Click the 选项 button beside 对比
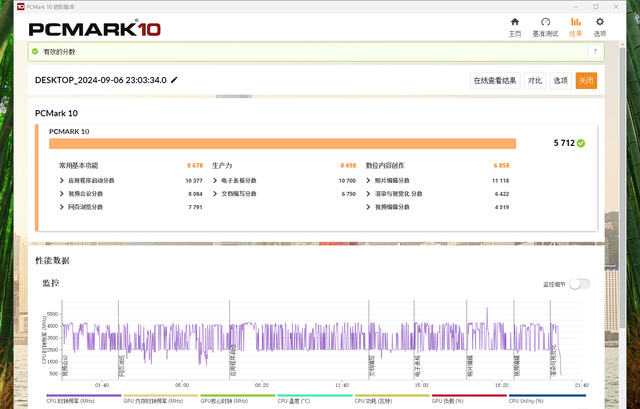 pyautogui.click(x=560, y=80)
